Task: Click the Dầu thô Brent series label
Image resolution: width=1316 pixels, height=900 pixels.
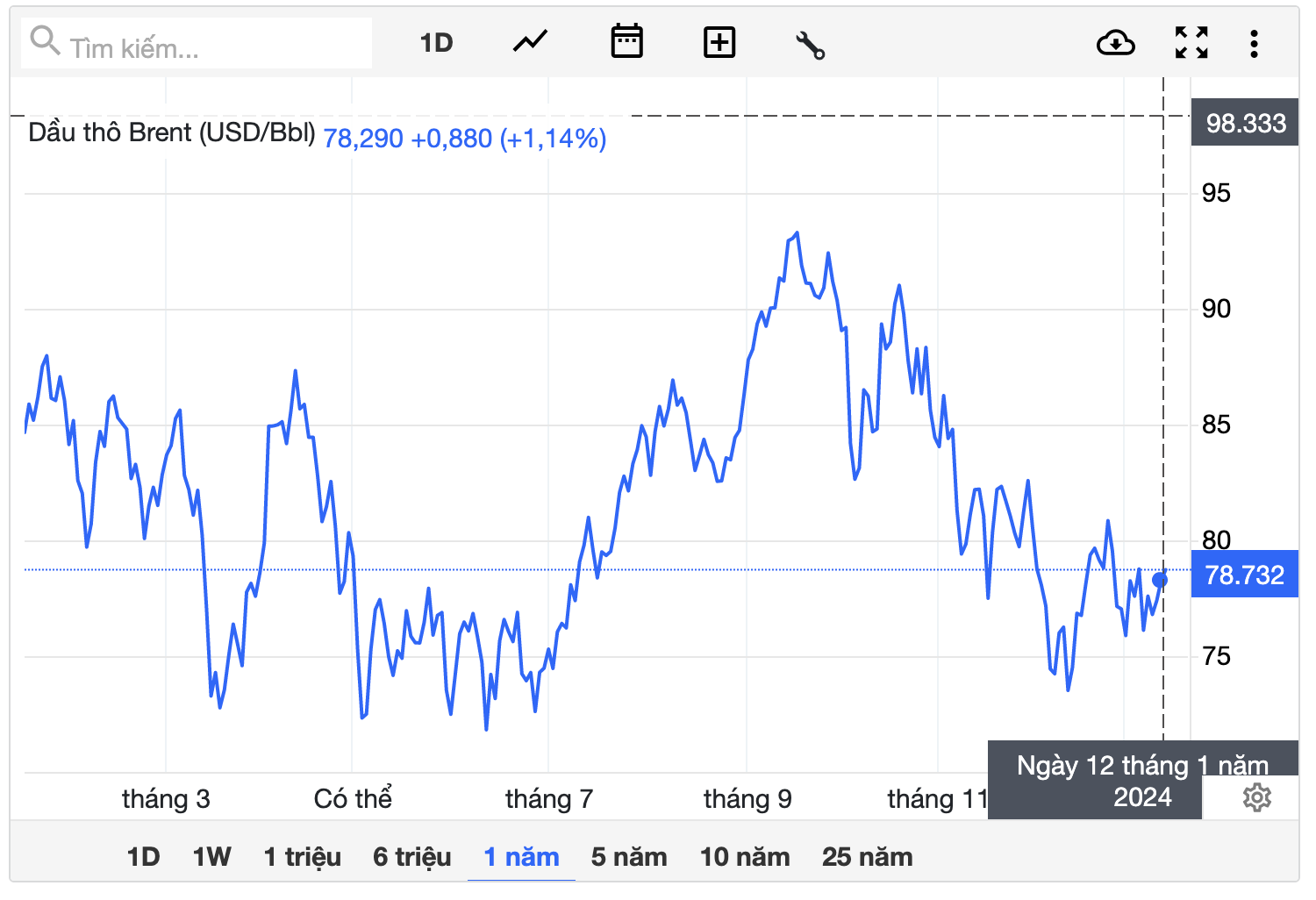Action: 172,132
